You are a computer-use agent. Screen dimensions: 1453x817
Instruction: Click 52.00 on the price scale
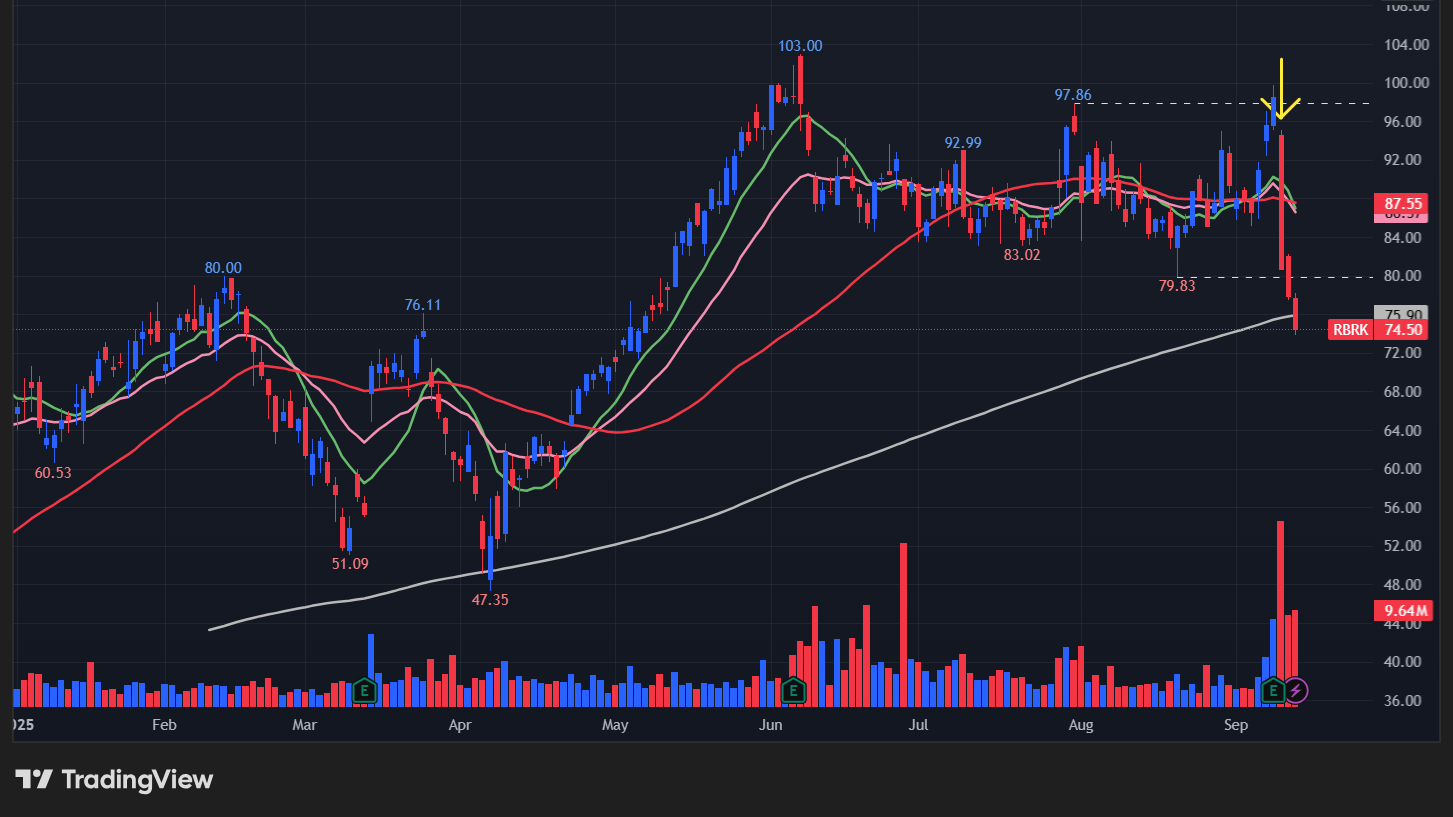coord(1405,546)
